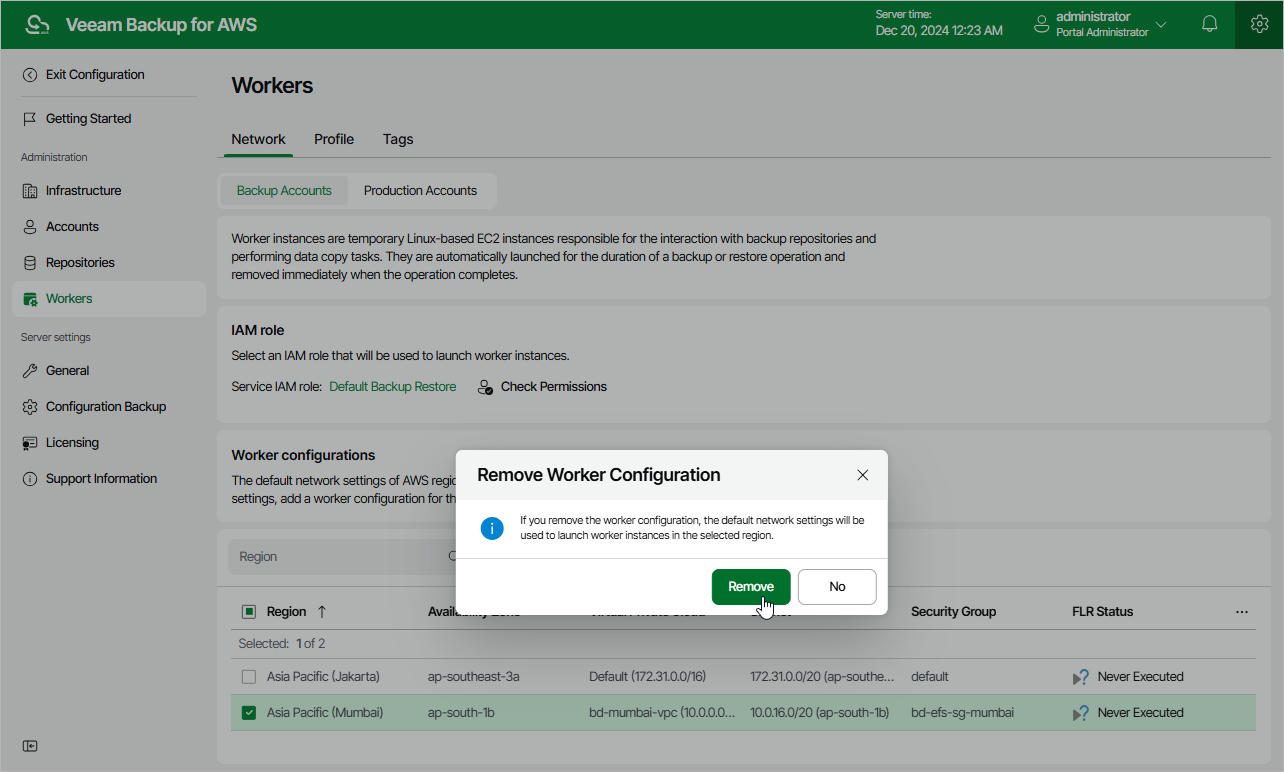The image size is (1284, 772).
Task: Click the Repositories database icon
Action: [x=30, y=263]
